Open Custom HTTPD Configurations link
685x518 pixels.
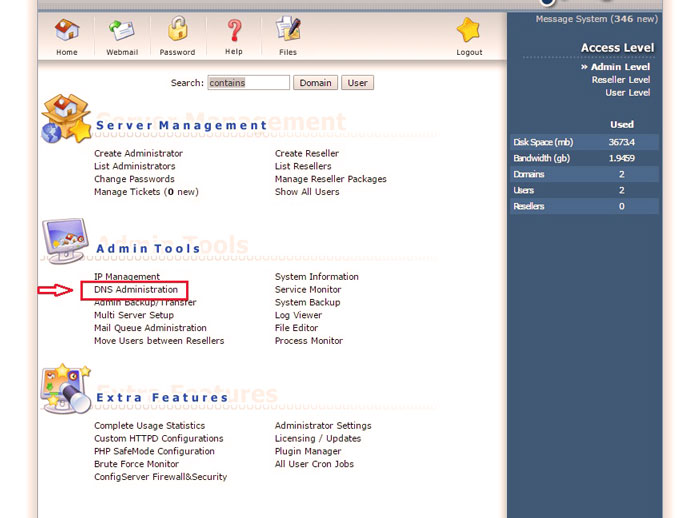coord(159,438)
